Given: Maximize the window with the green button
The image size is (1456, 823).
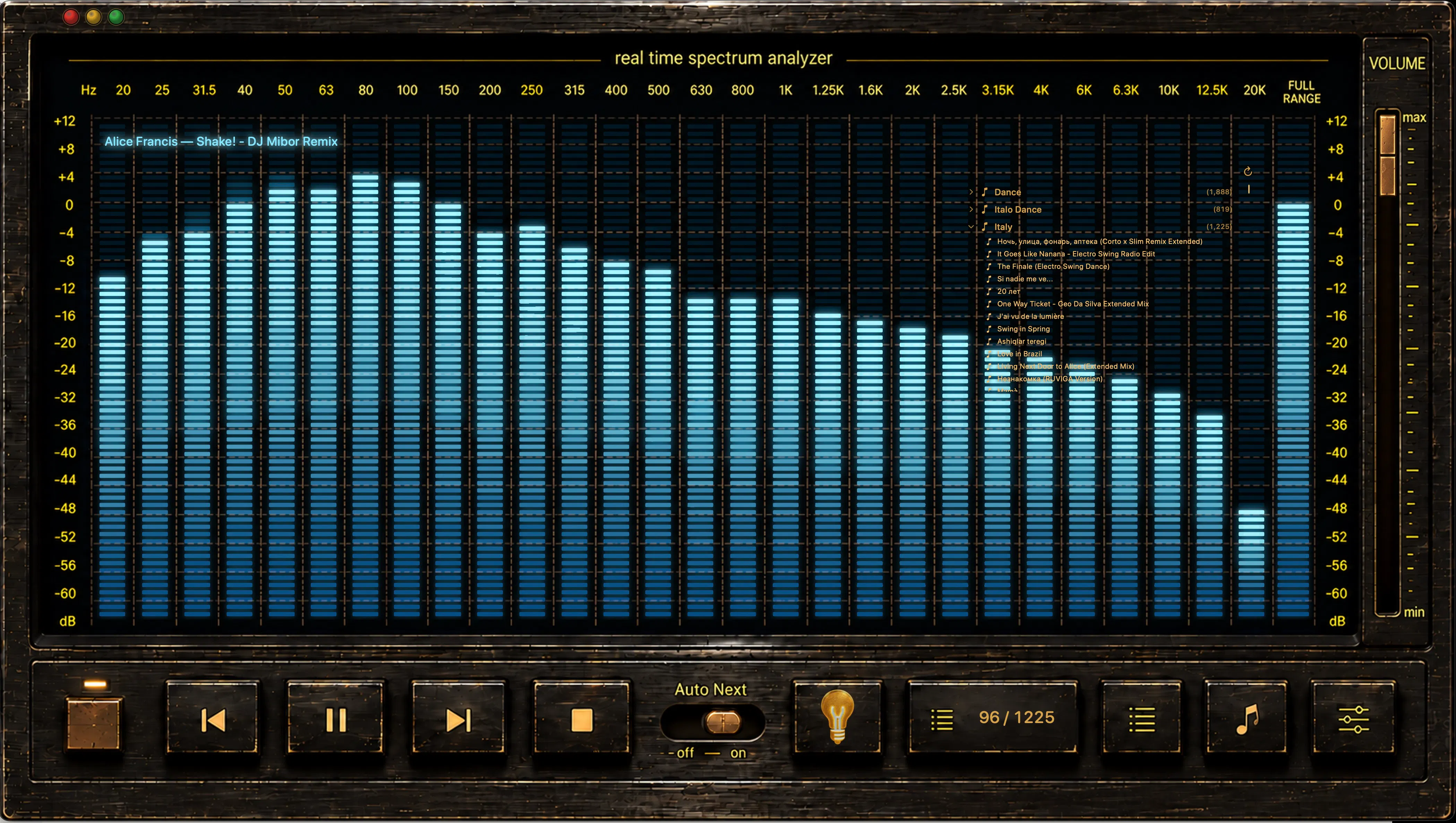Looking at the screenshot, I should click(x=116, y=17).
